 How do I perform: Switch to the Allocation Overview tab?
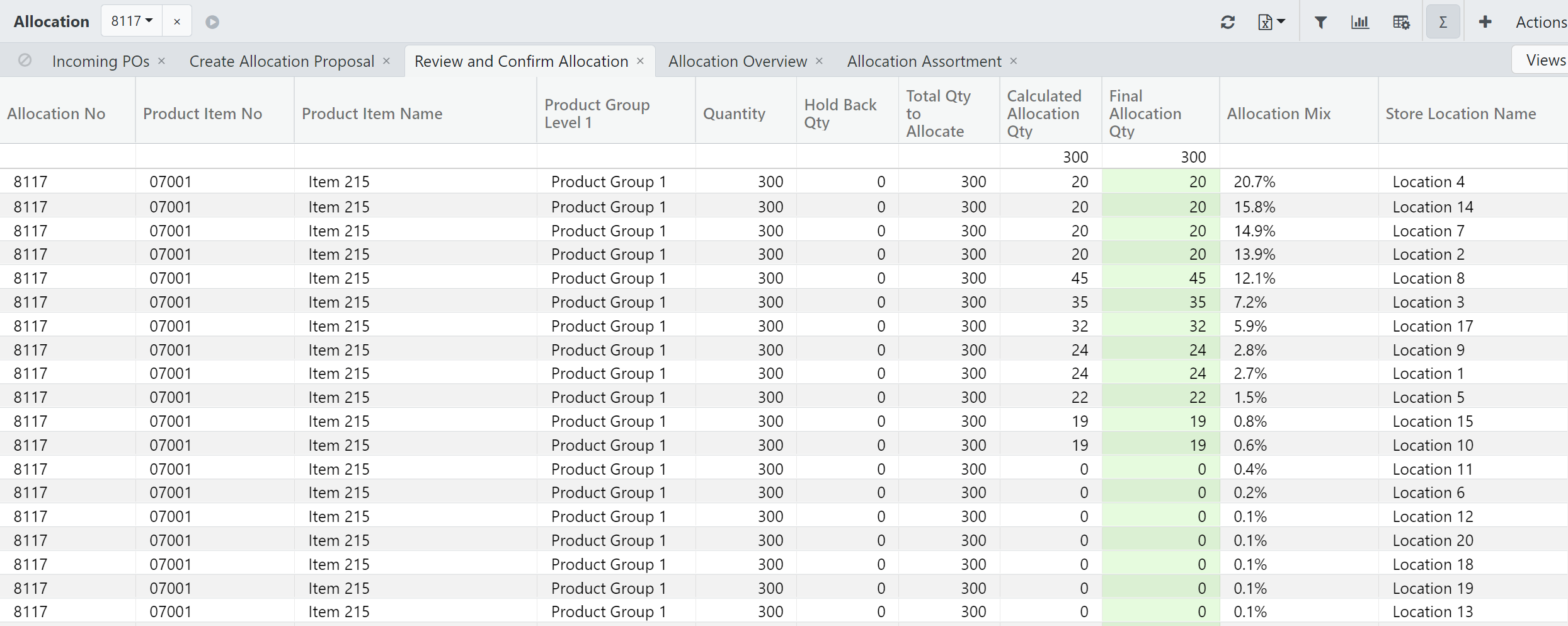[737, 61]
